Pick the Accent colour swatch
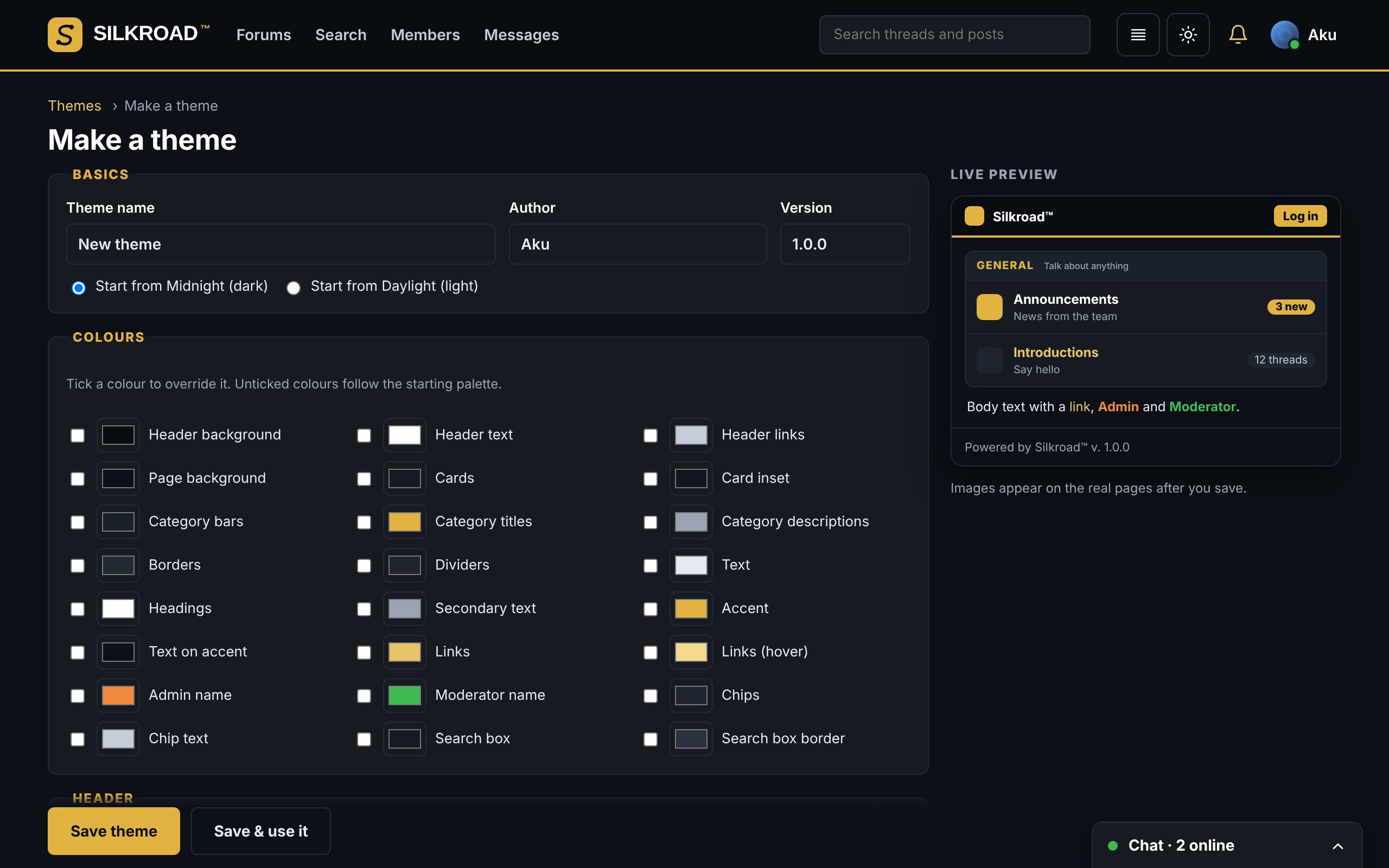Viewport: 1389px width, 868px height. (x=691, y=609)
